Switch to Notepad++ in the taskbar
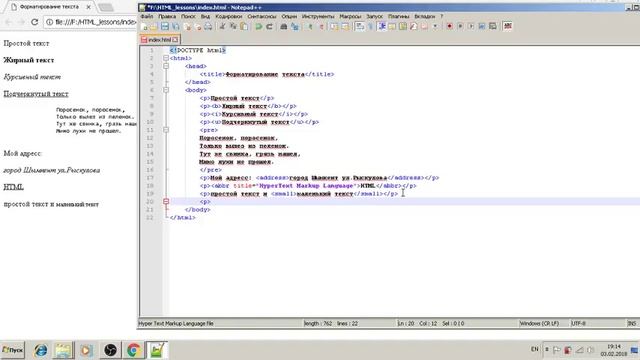The image size is (640, 360). click(157, 350)
